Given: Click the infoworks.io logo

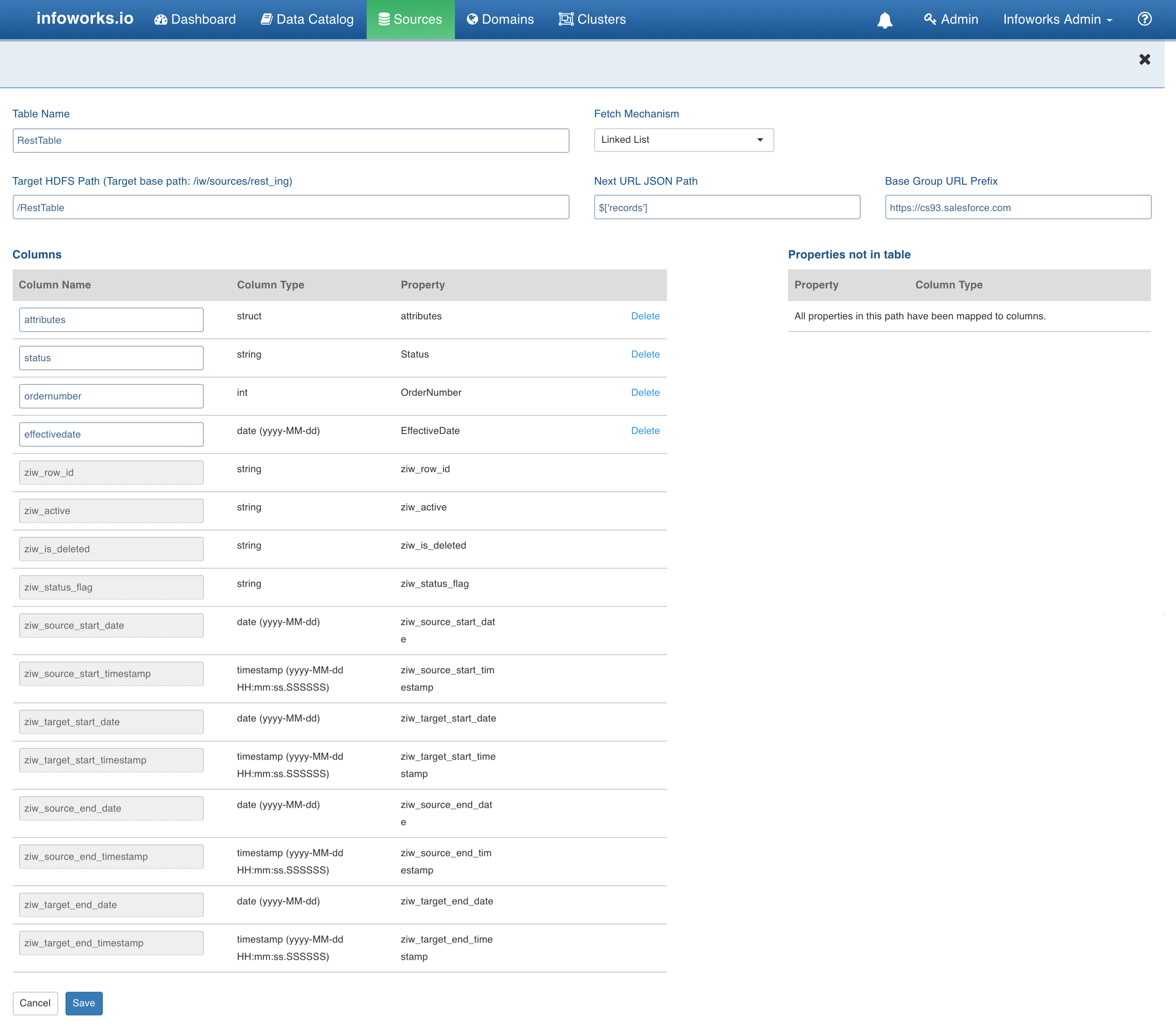Looking at the screenshot, I should [85, 18].
